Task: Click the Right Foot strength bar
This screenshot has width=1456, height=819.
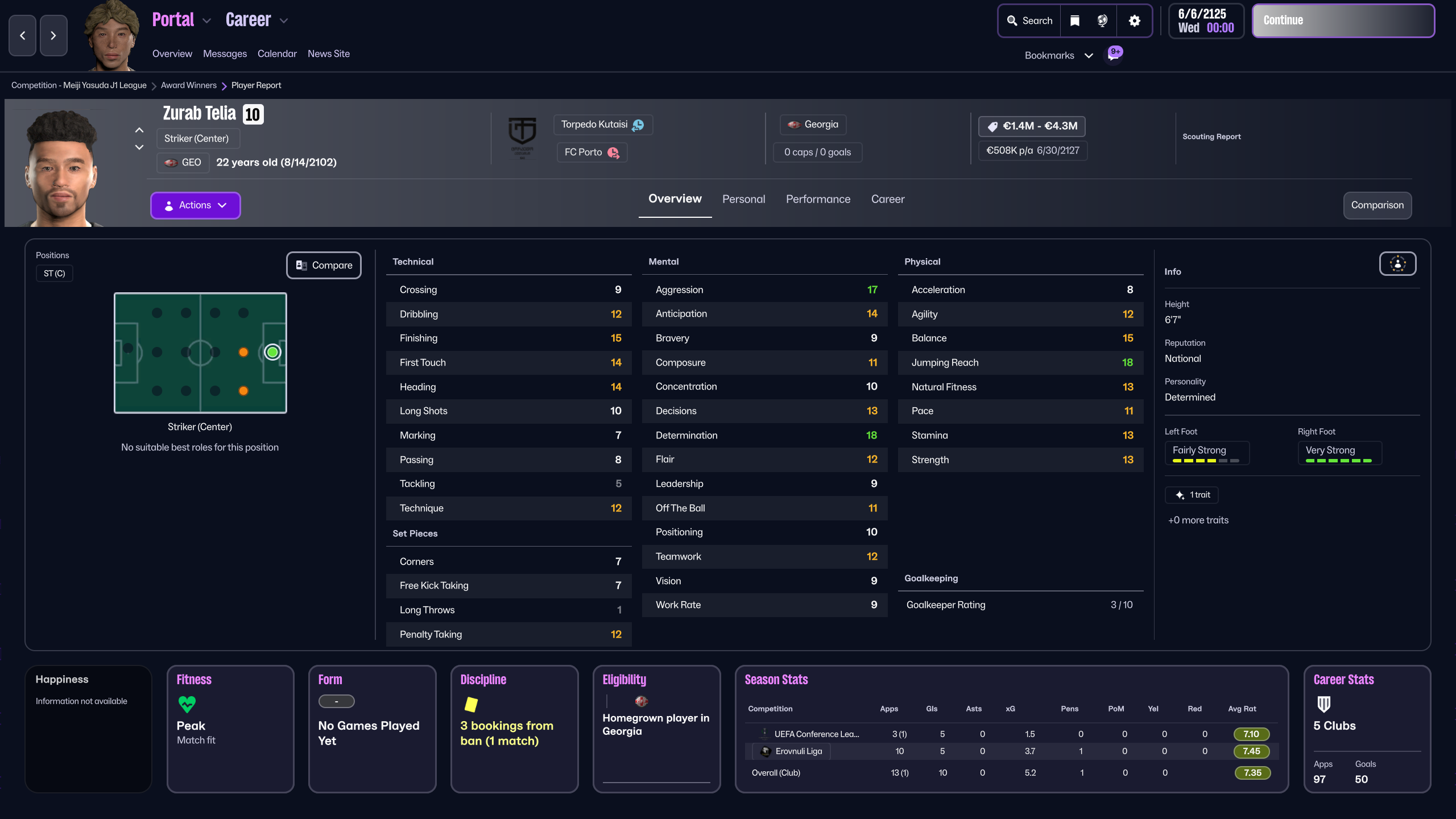Action: tap(1339, 460)
